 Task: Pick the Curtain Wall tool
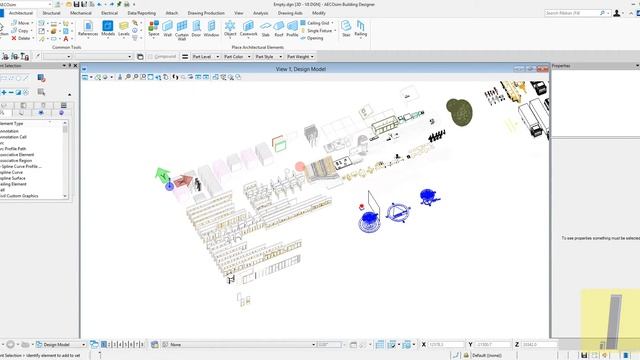[x=182, y=30]
